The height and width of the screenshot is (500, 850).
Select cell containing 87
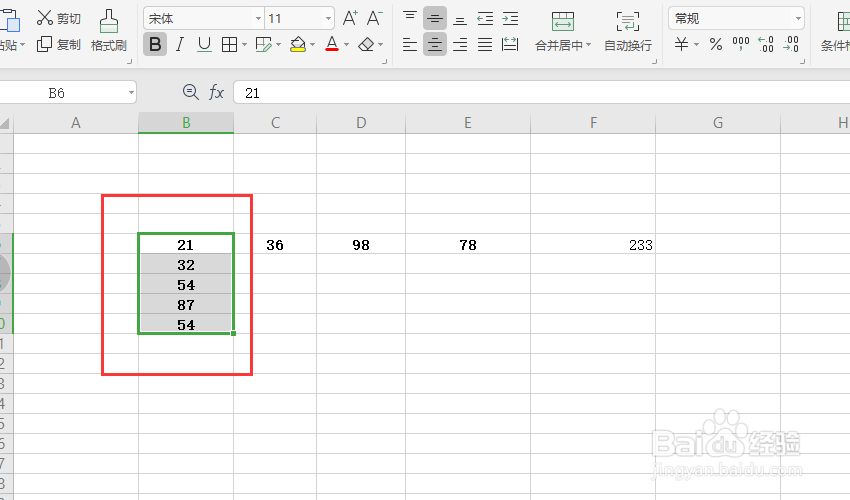(186, 305)
